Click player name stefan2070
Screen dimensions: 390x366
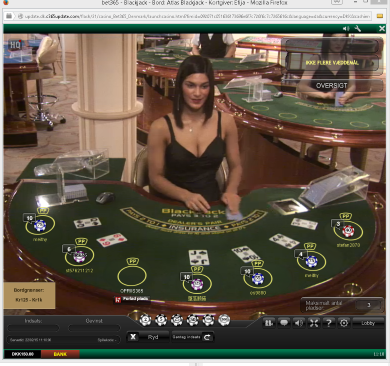(x=348, y=245)
